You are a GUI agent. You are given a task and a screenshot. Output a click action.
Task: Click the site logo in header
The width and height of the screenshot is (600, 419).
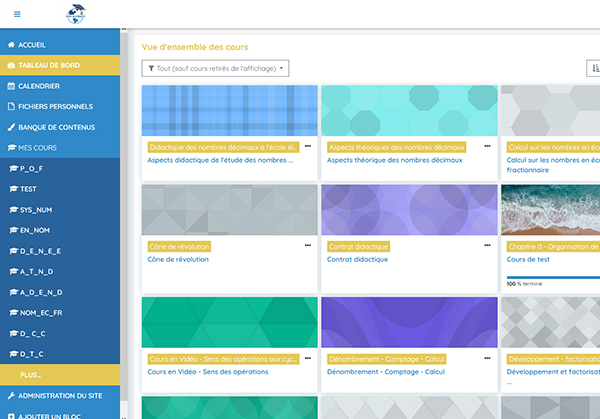(76, 14)
